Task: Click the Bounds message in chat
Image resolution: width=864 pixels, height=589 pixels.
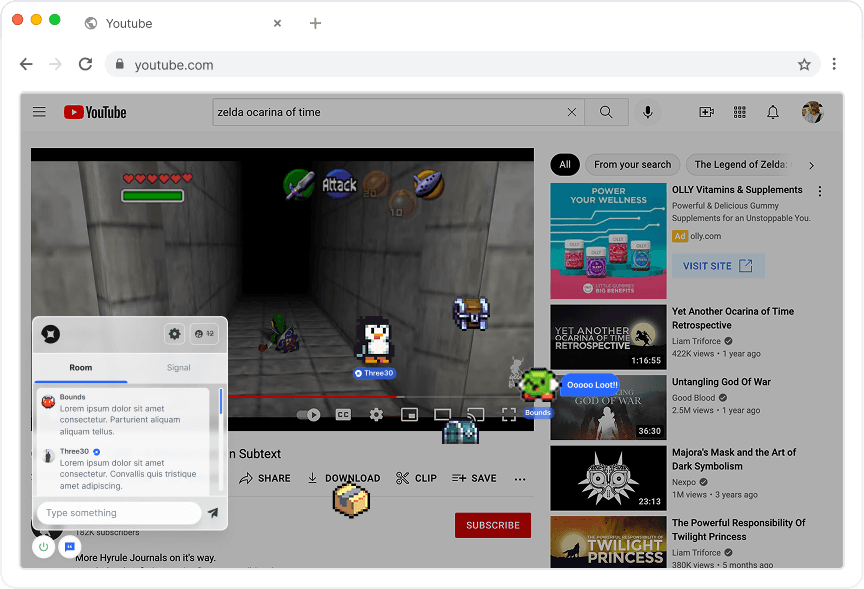Action: pos(125,414)
